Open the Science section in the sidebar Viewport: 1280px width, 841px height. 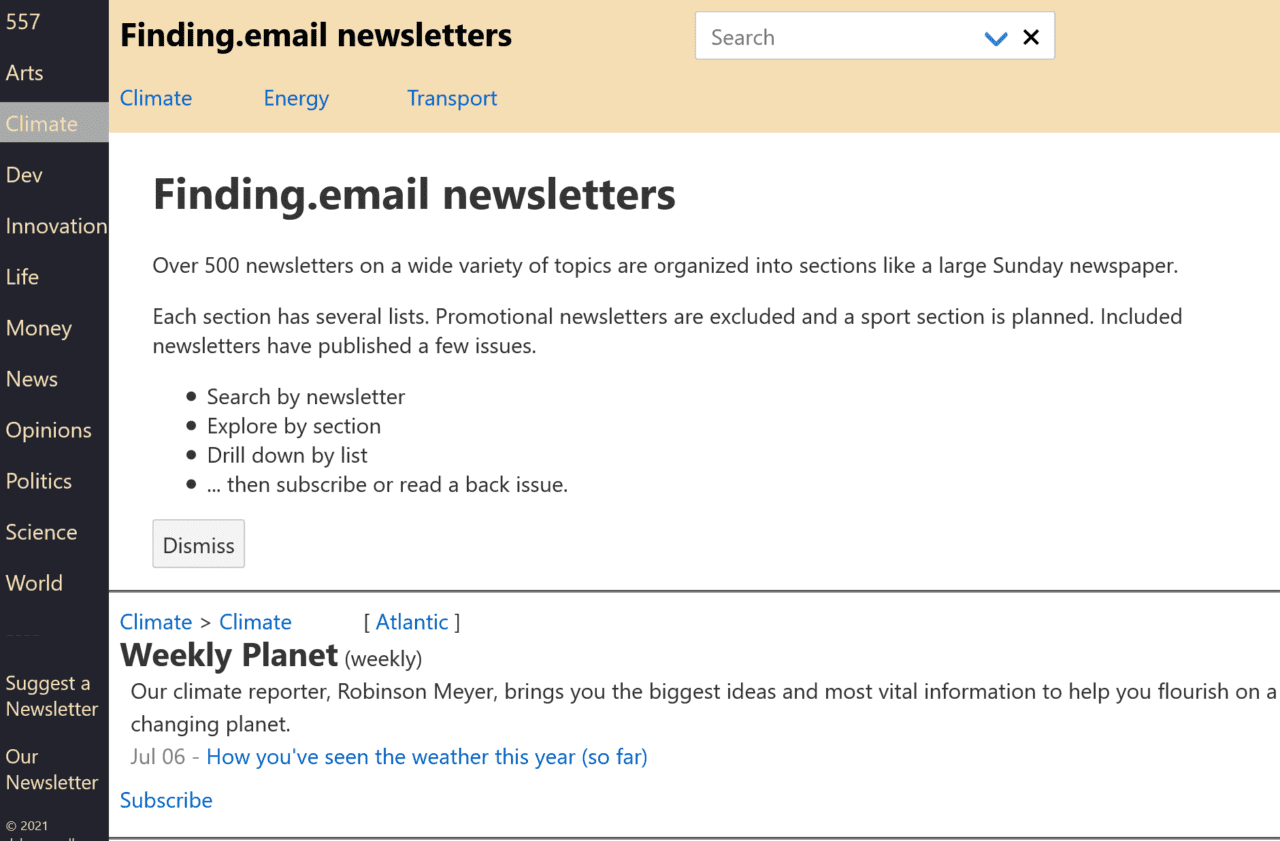tap(42, 532)
